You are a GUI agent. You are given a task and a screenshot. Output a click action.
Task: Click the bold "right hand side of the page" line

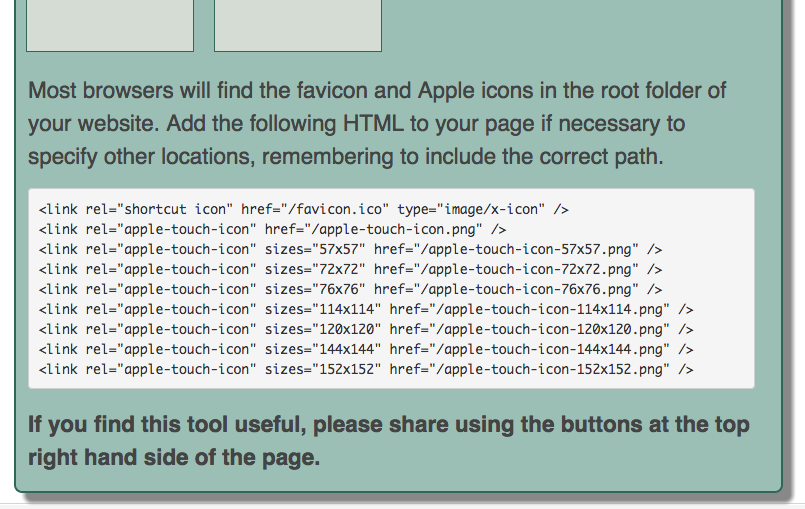174,458
